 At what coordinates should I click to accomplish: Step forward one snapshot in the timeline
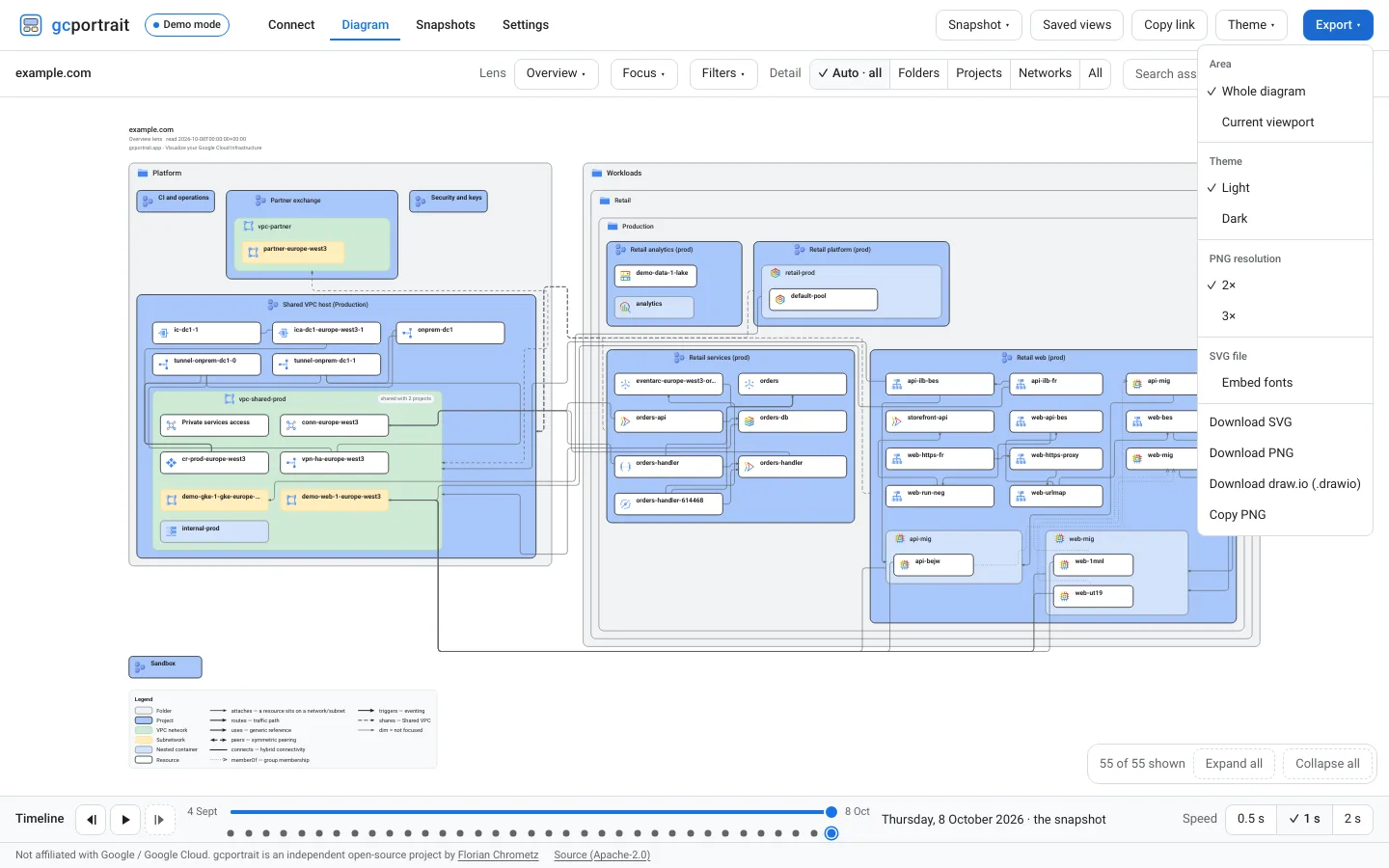click(159, 820)
